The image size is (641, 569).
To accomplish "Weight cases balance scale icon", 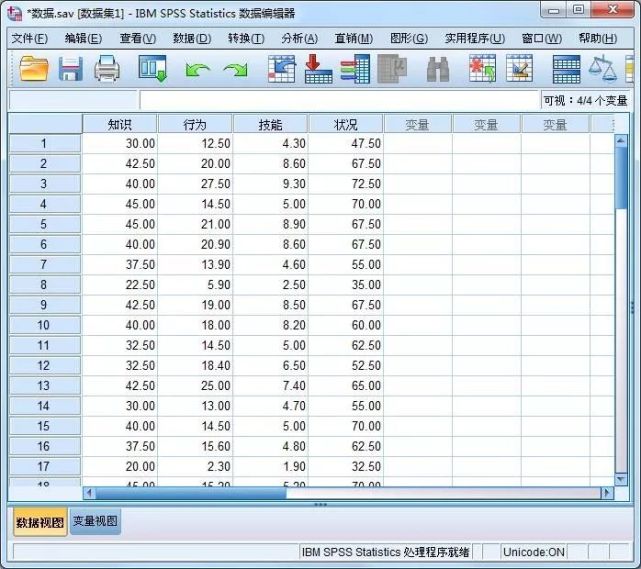I will click(603, 68).
